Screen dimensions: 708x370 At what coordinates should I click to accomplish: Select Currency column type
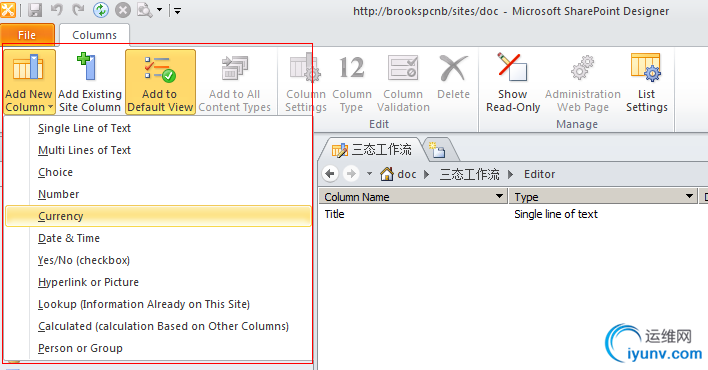[x=158, y=216]
